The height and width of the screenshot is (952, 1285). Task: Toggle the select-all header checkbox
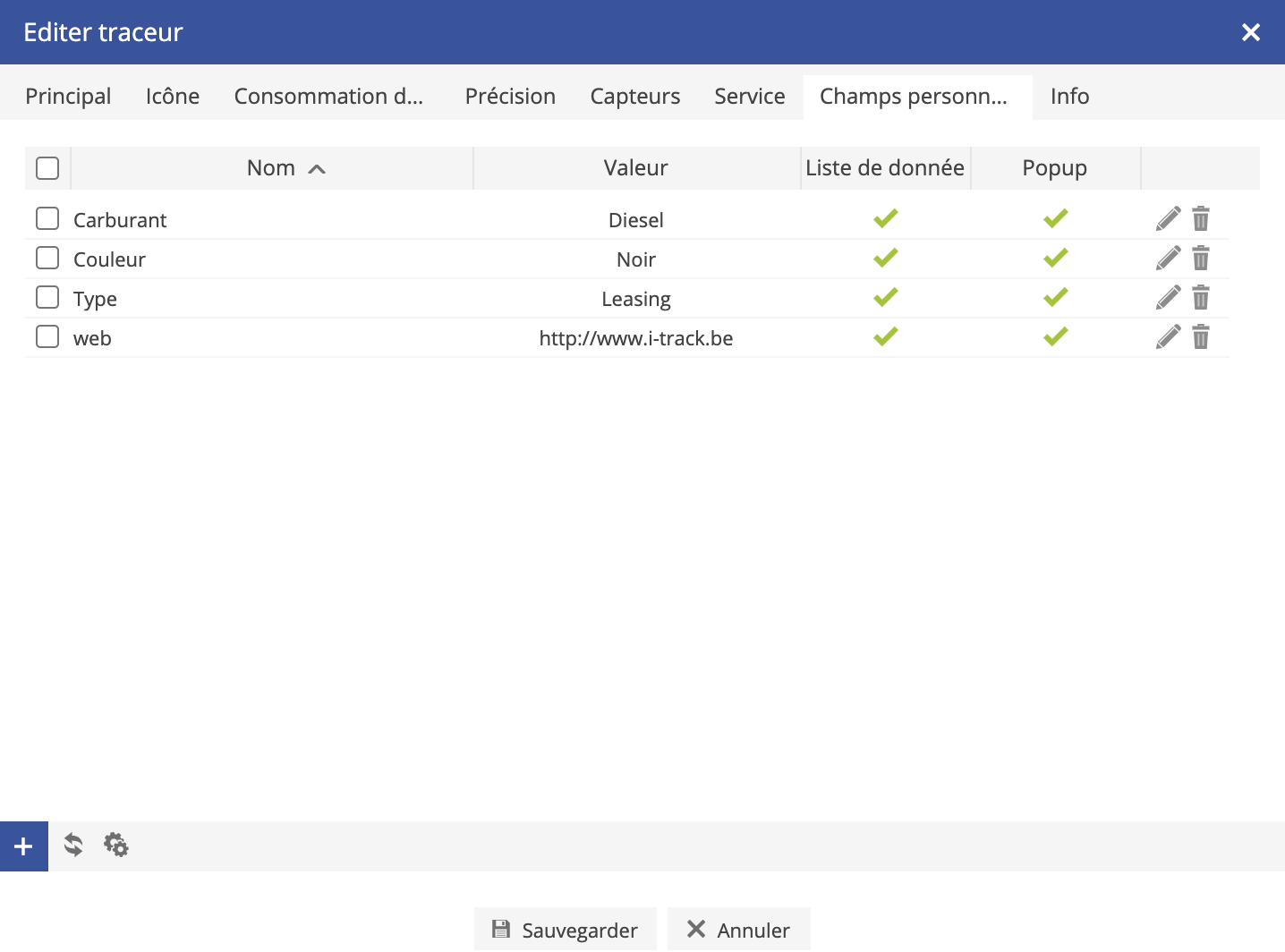(47, 168)
